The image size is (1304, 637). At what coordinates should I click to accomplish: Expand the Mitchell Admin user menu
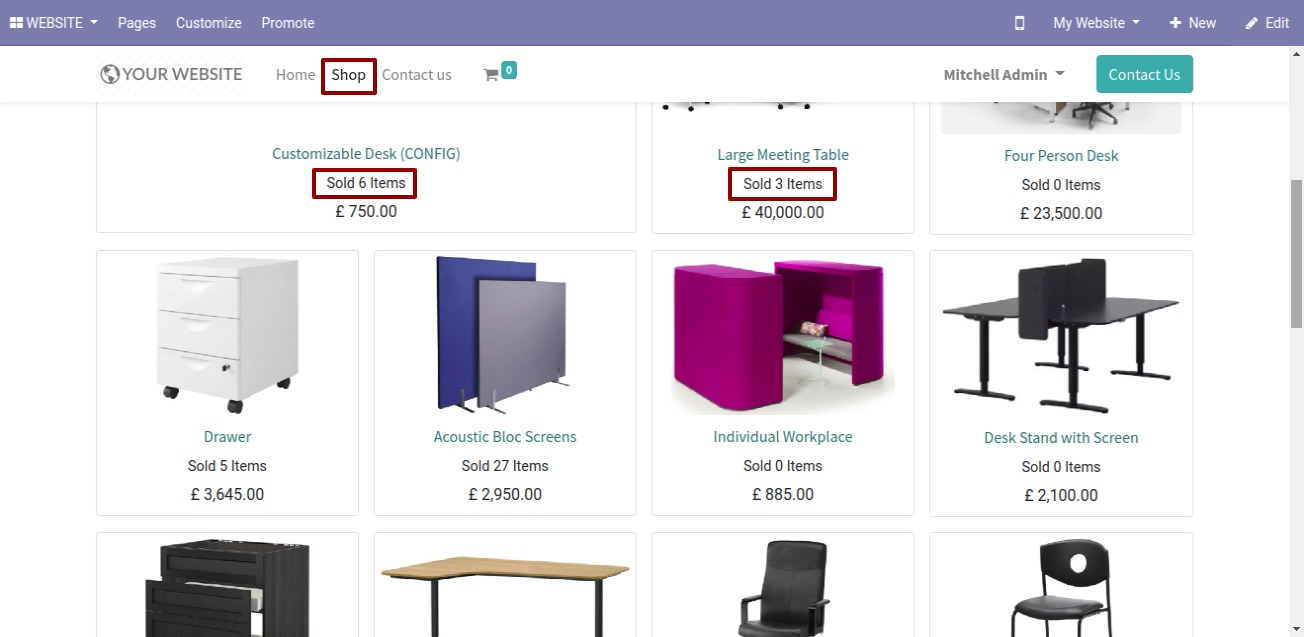1004,75
